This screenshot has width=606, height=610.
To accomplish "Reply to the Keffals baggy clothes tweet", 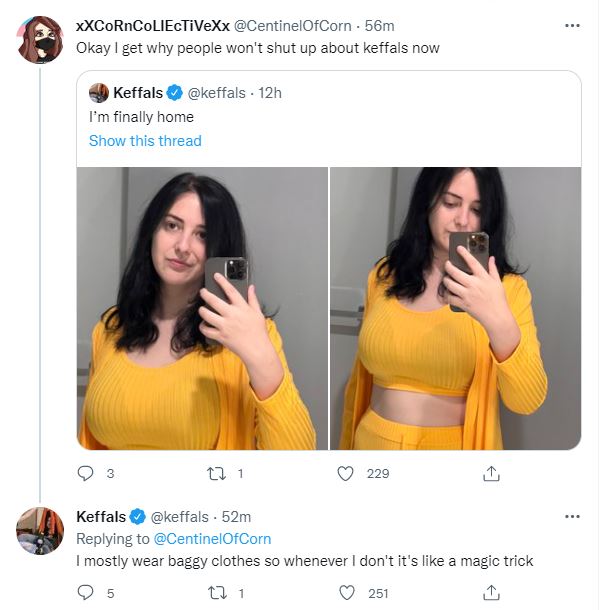I will (85, 593).
